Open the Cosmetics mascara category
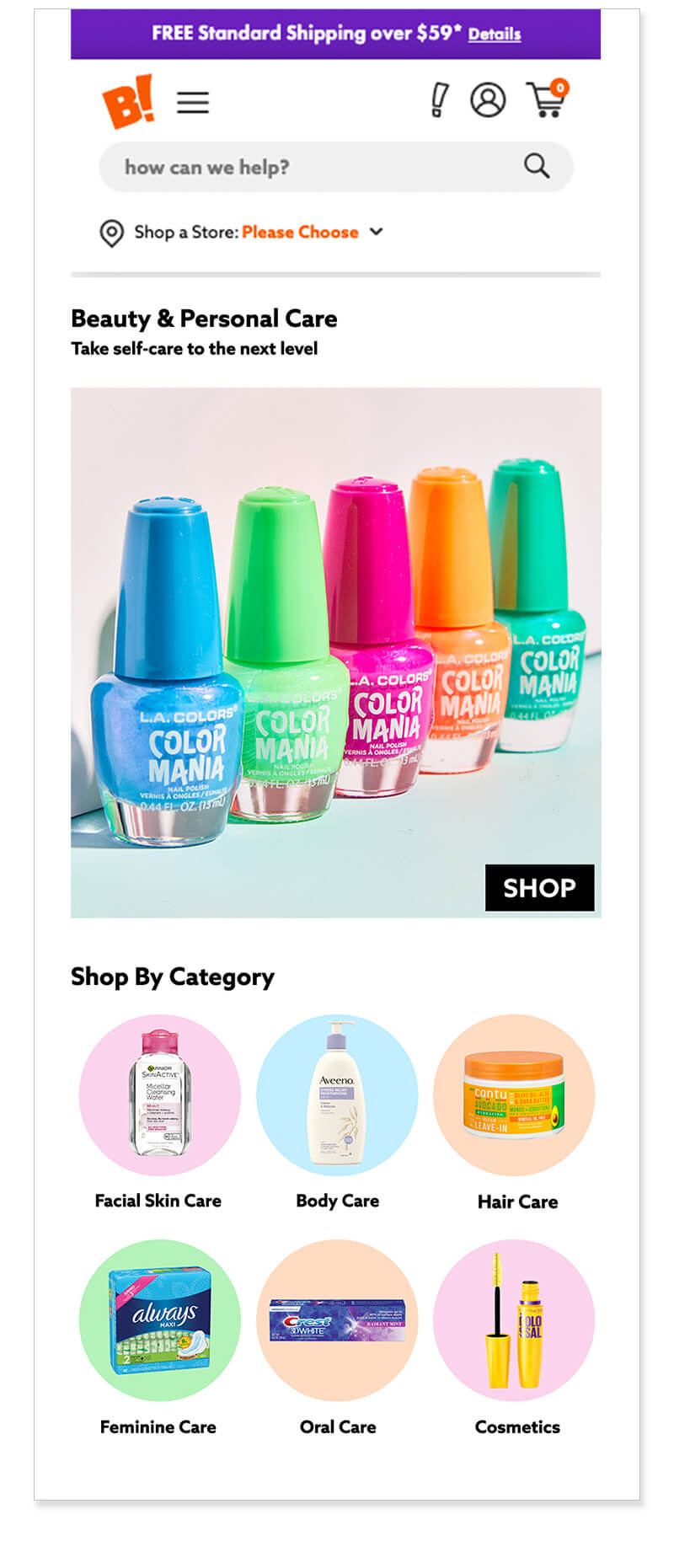 (x=514, y=1319)
